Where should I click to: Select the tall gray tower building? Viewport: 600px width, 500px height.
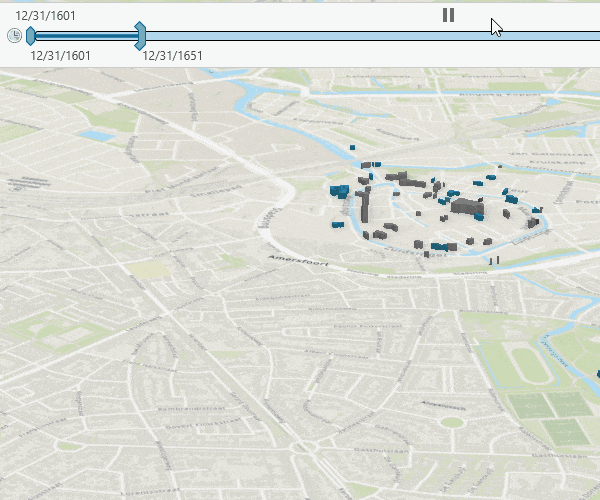tap(364, 207)
